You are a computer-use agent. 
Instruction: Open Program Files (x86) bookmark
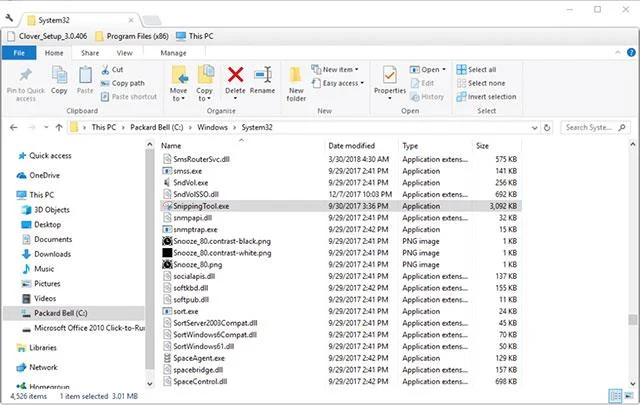pos(132,36)
